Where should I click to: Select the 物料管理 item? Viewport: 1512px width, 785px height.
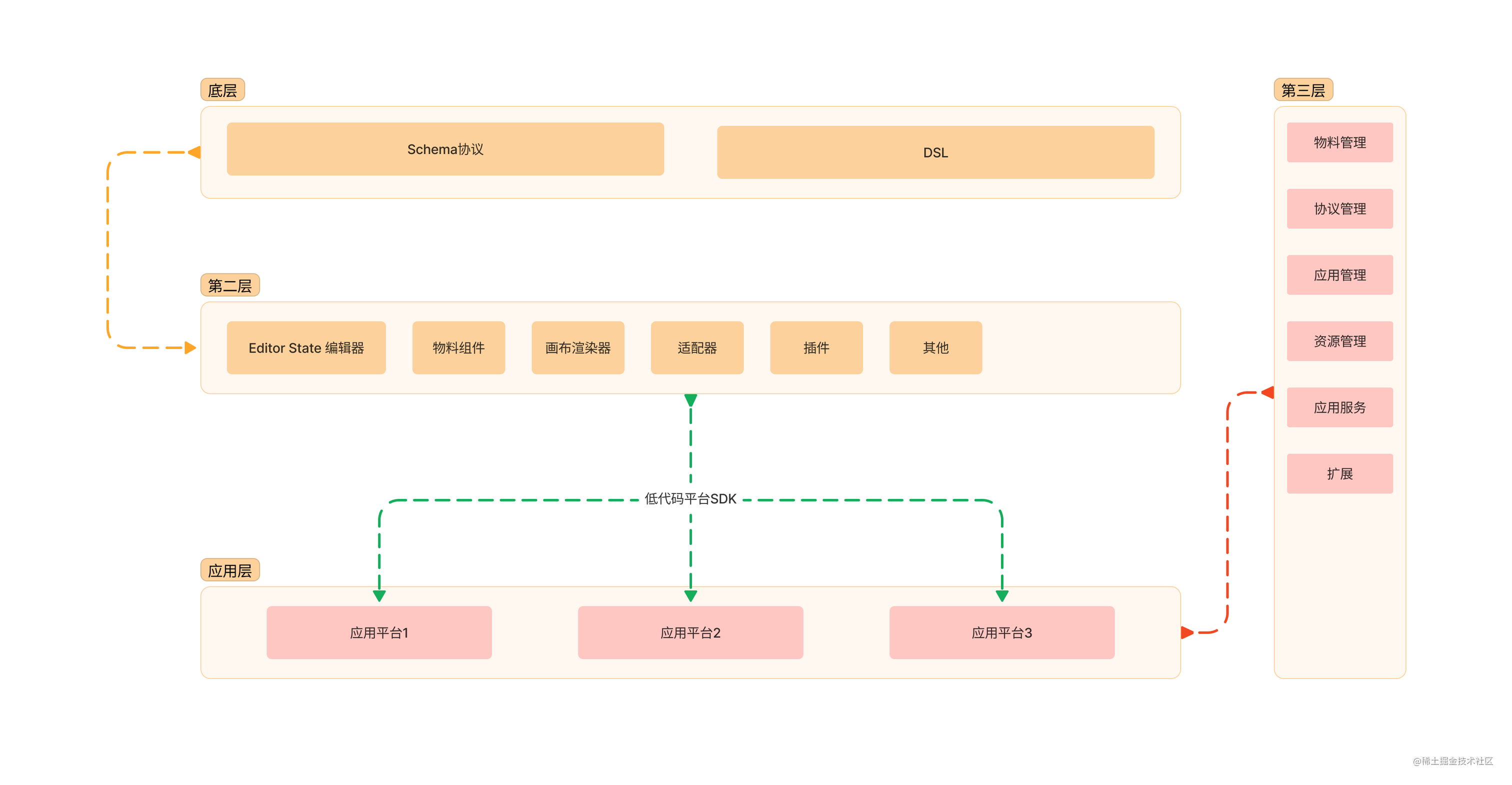pos(1339,142)
